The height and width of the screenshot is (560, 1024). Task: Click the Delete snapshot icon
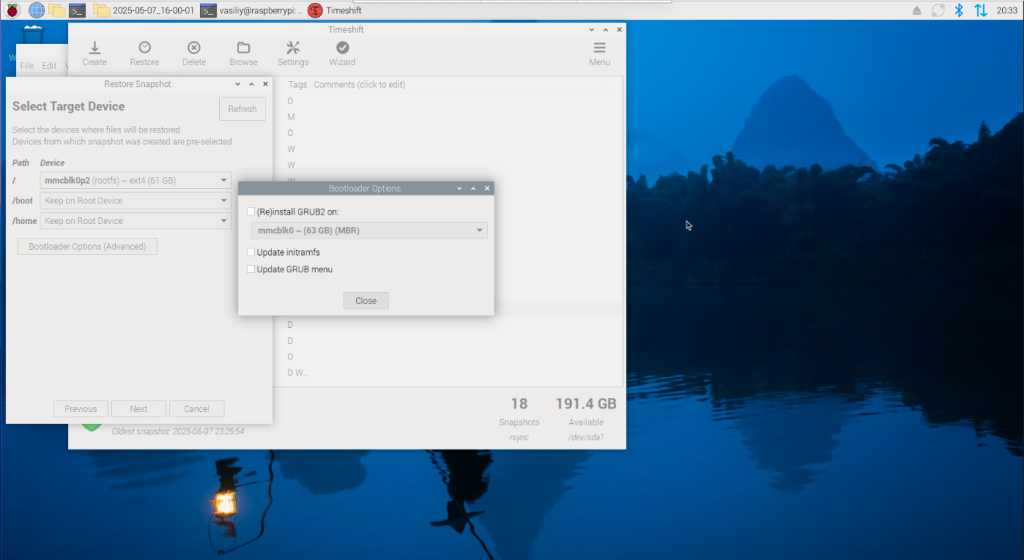[x=194, y=48]
